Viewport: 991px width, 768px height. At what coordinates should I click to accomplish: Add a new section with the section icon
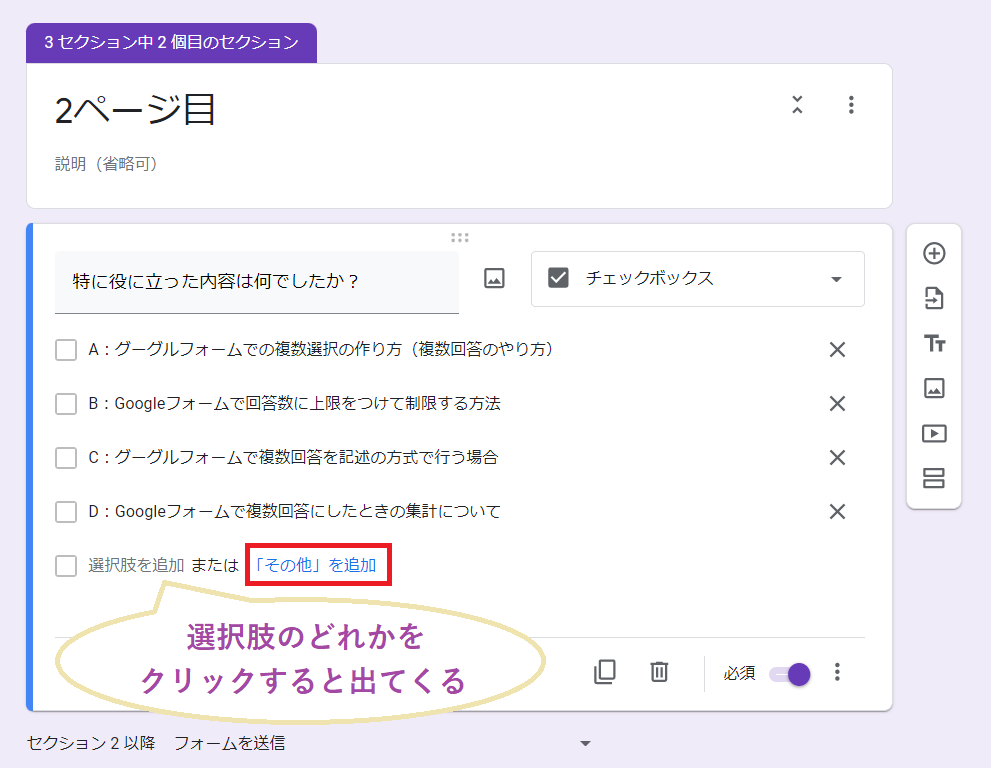(x=934, y=478)
